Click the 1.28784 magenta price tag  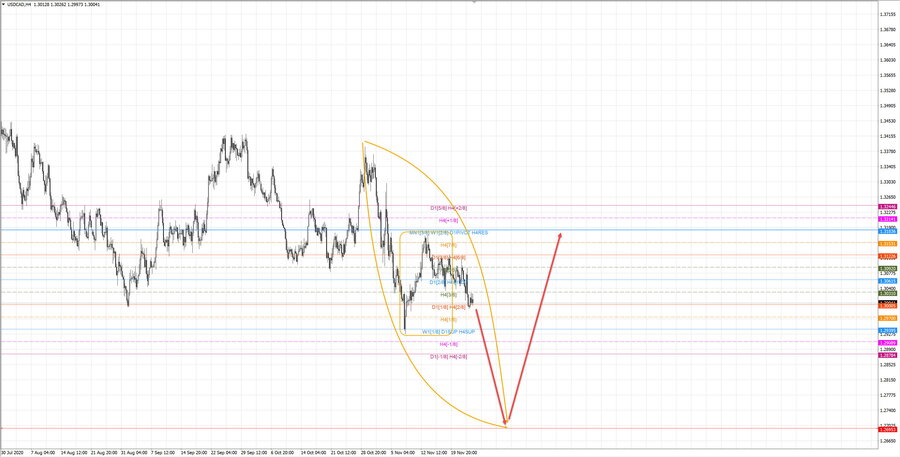pos(889,355)
